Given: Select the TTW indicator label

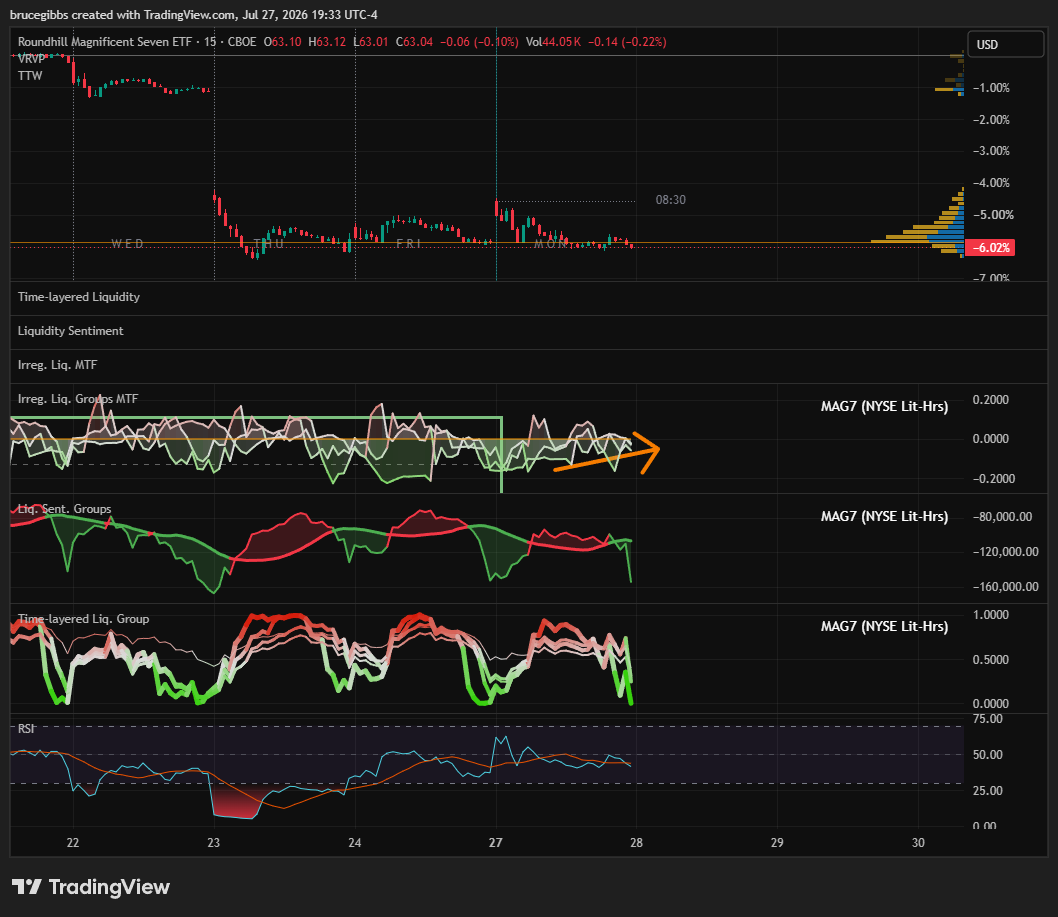Looking at the screenshot, I should click(30, 76).
